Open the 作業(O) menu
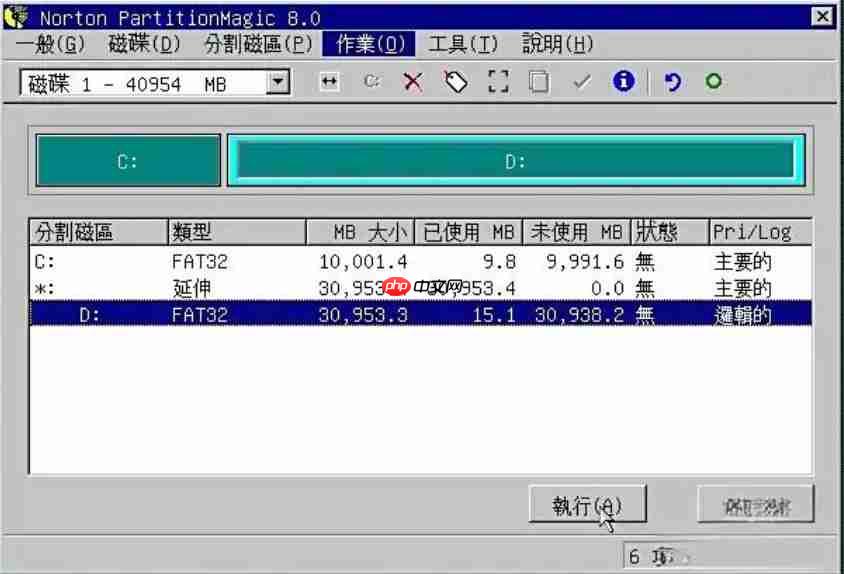844x574 pixels. tap(369, 44)
